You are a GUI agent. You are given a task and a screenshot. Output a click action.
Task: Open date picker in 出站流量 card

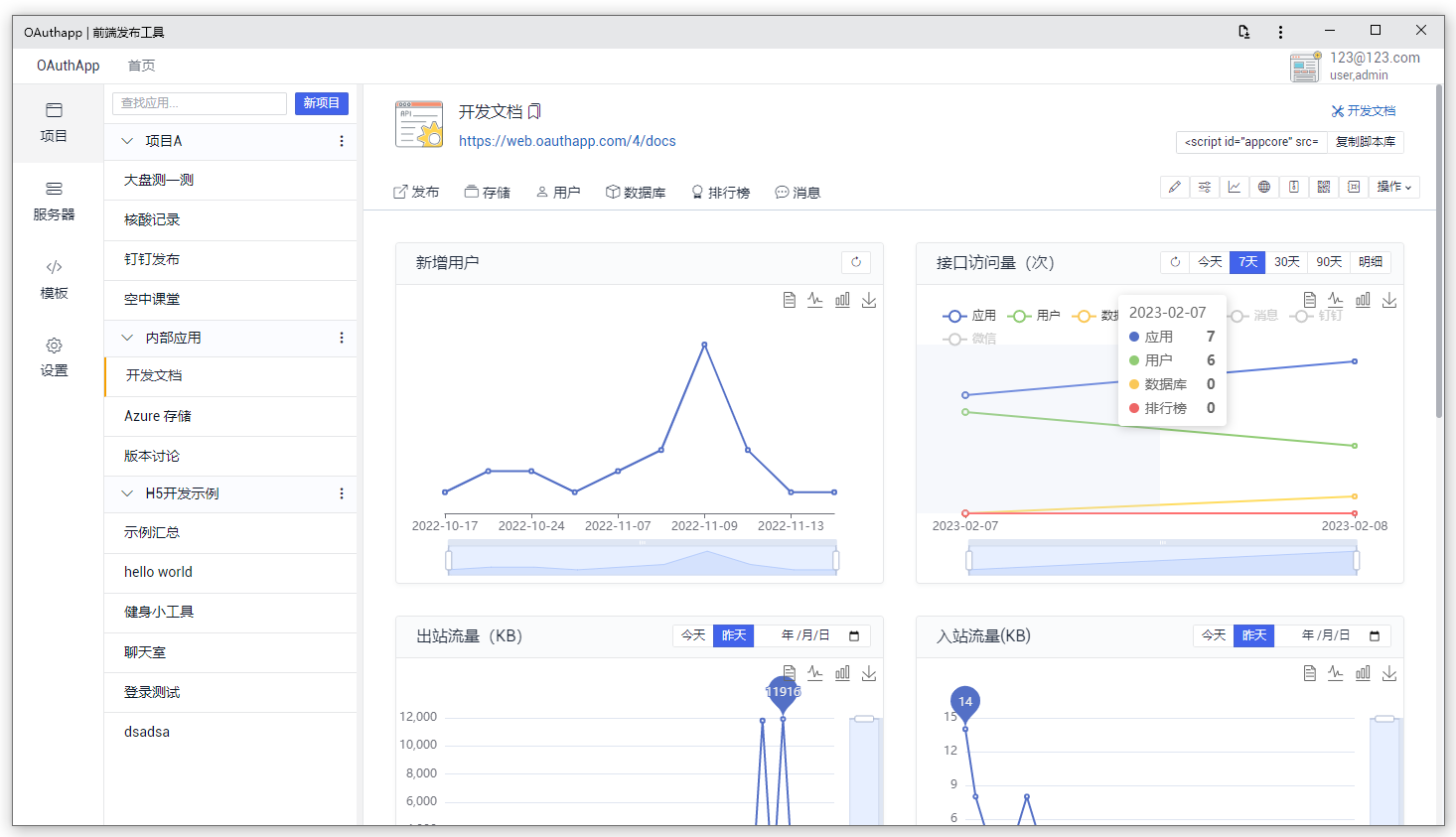tap(854, 635)
